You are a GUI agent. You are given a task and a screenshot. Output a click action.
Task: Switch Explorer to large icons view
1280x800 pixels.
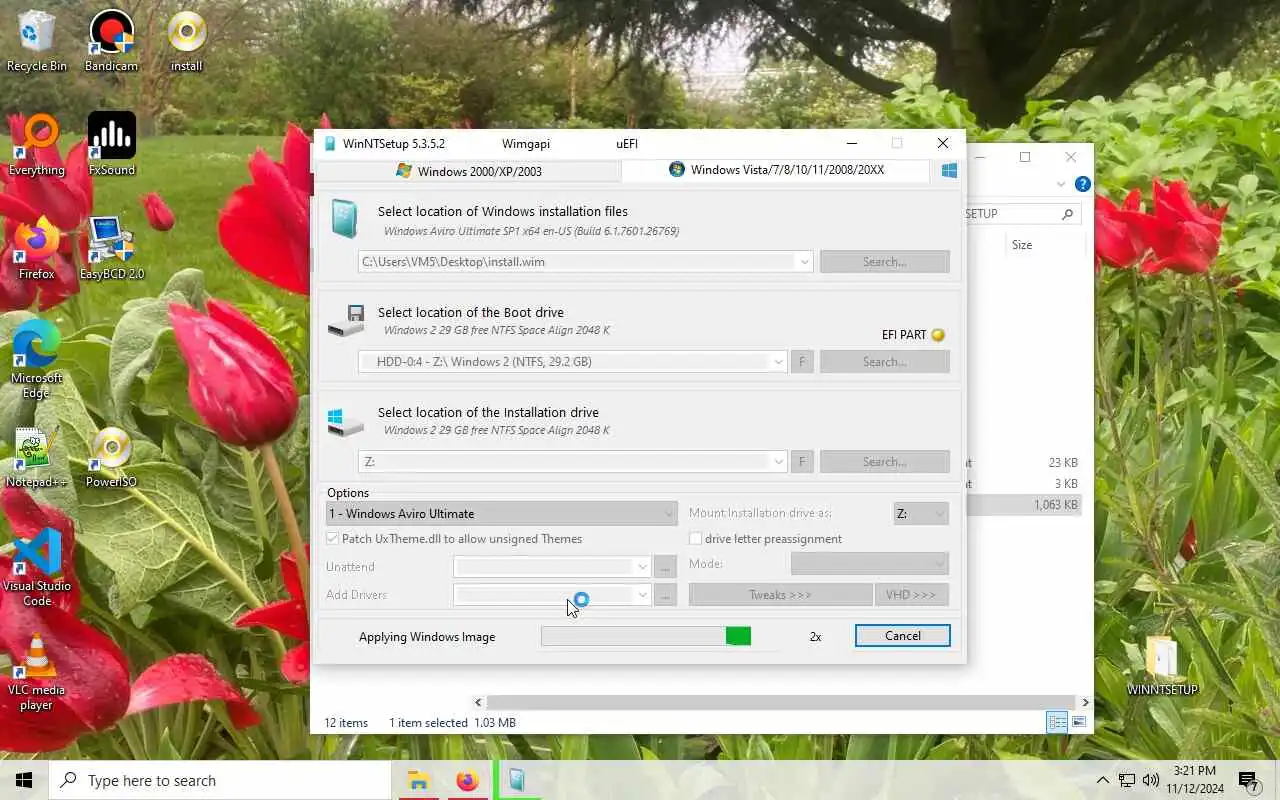point(1079,722)
